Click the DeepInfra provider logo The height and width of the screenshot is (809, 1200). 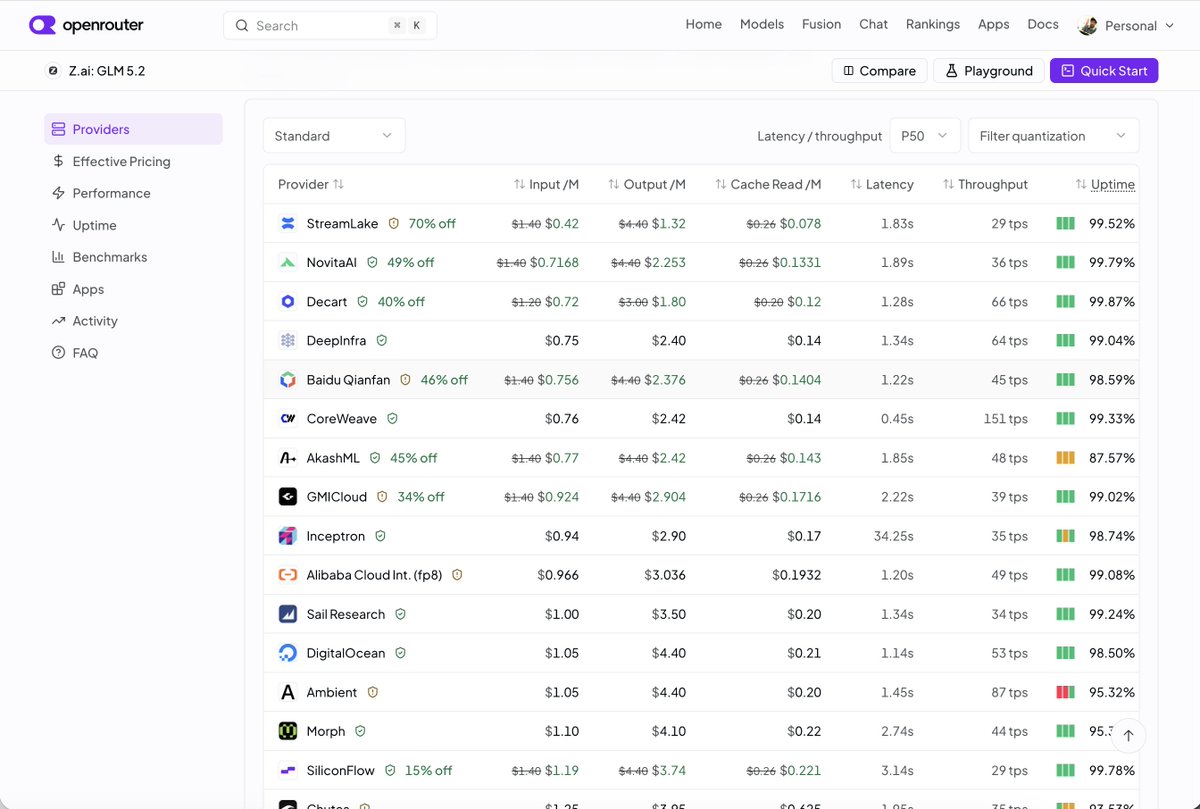288,341
